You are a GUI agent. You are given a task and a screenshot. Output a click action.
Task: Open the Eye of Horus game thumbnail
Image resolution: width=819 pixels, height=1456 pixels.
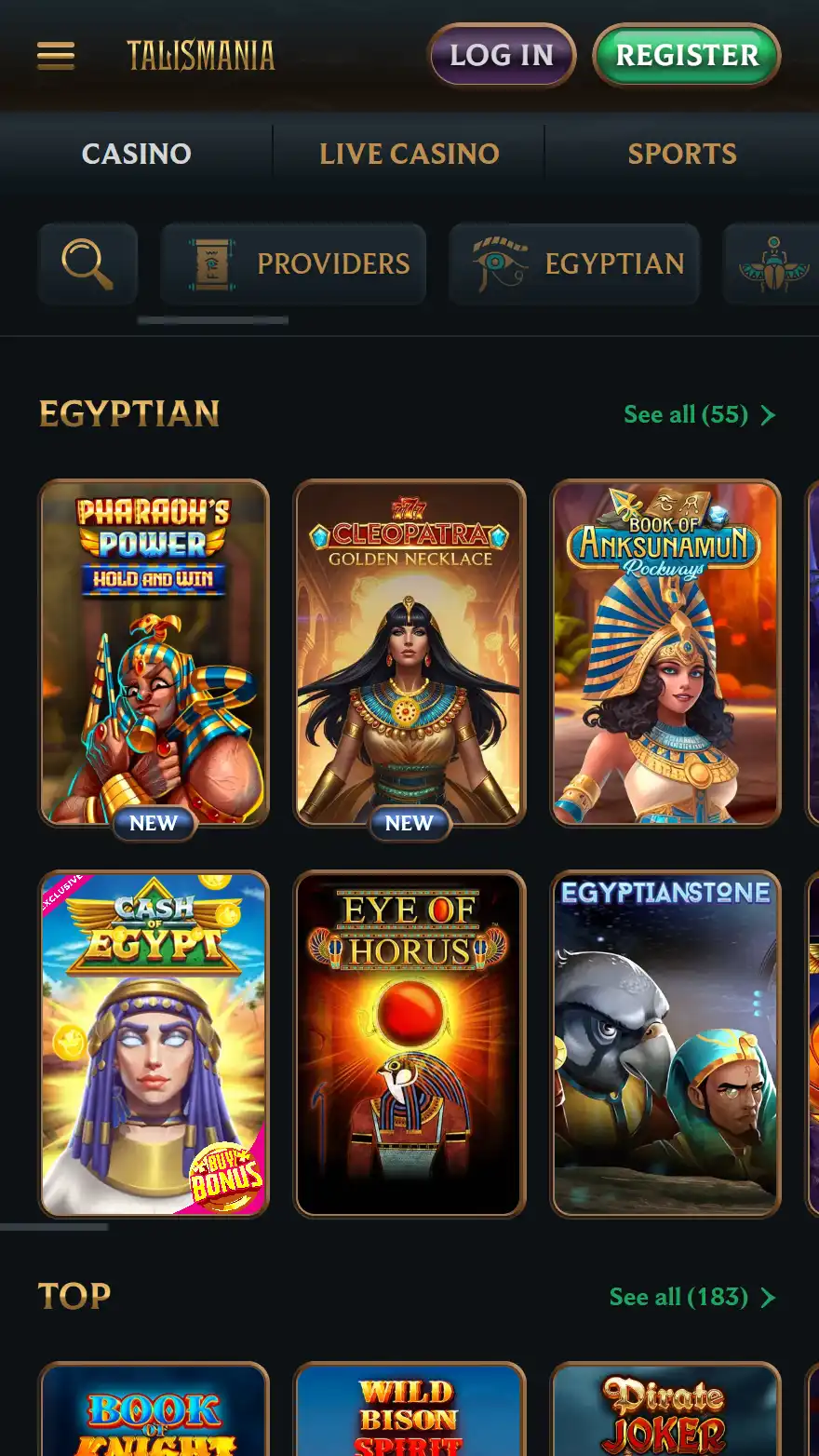pos(409,1044)
